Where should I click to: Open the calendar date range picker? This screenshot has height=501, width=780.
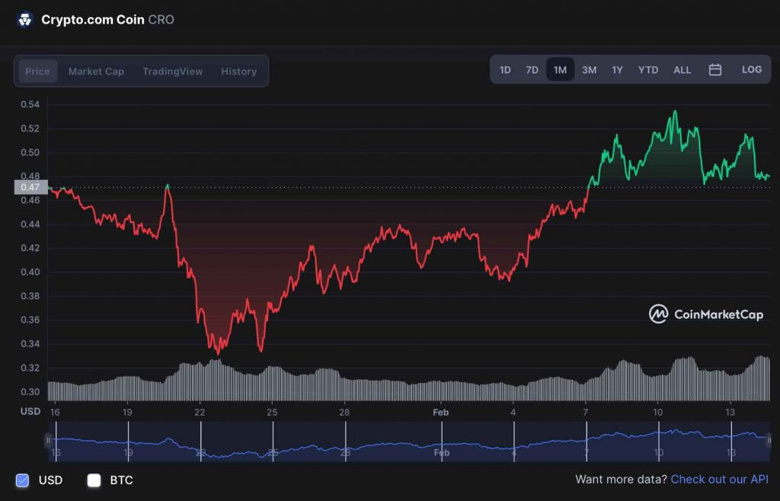pos(715,70)
